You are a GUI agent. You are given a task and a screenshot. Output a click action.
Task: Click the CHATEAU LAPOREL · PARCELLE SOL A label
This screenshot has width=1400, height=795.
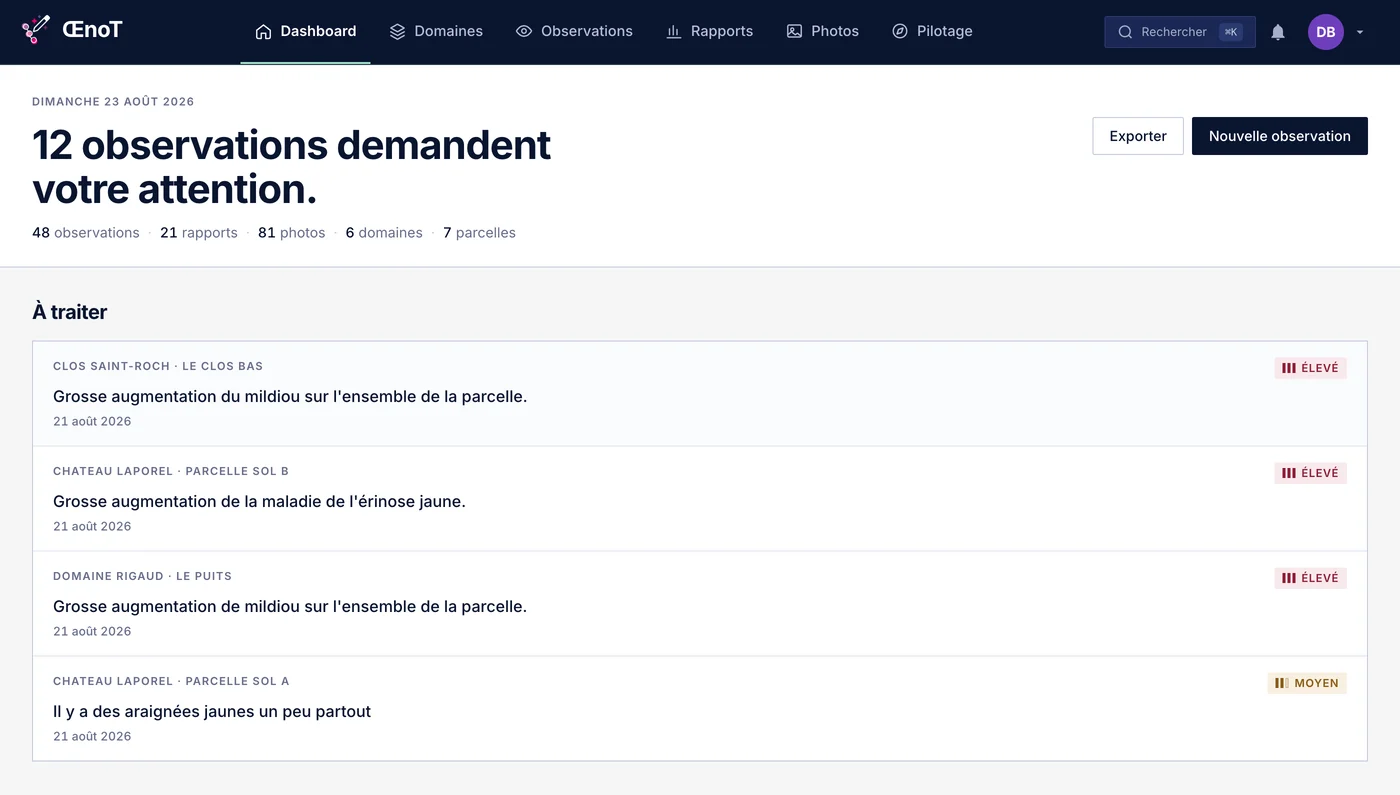(x=171, y=681)
